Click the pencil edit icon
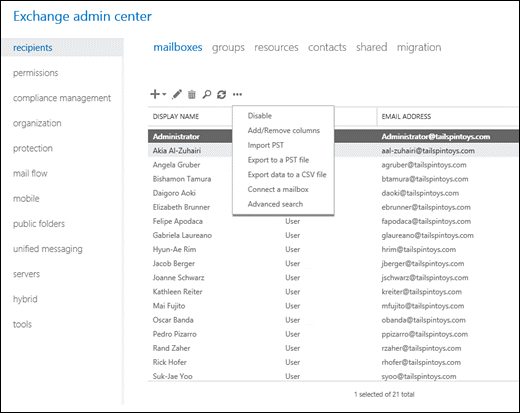This screenshot has height=413, width=520. pos(177,94)
